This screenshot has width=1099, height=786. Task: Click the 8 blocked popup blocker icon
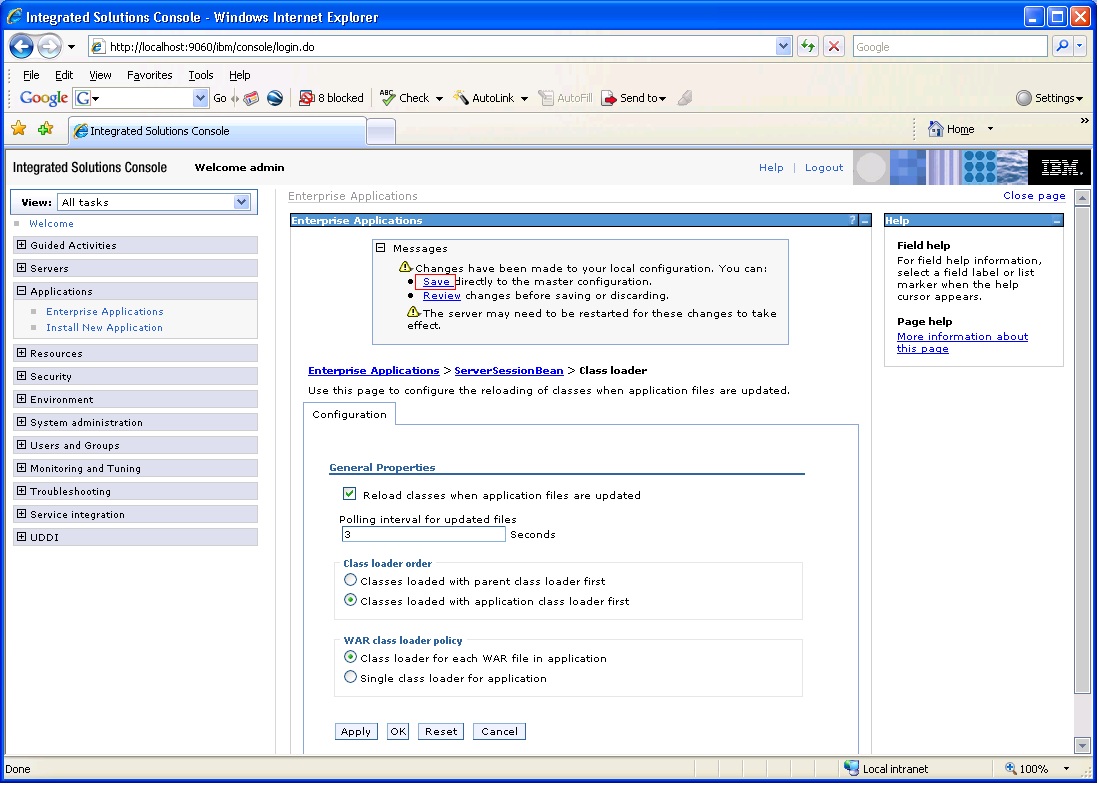tap(306, 98)
